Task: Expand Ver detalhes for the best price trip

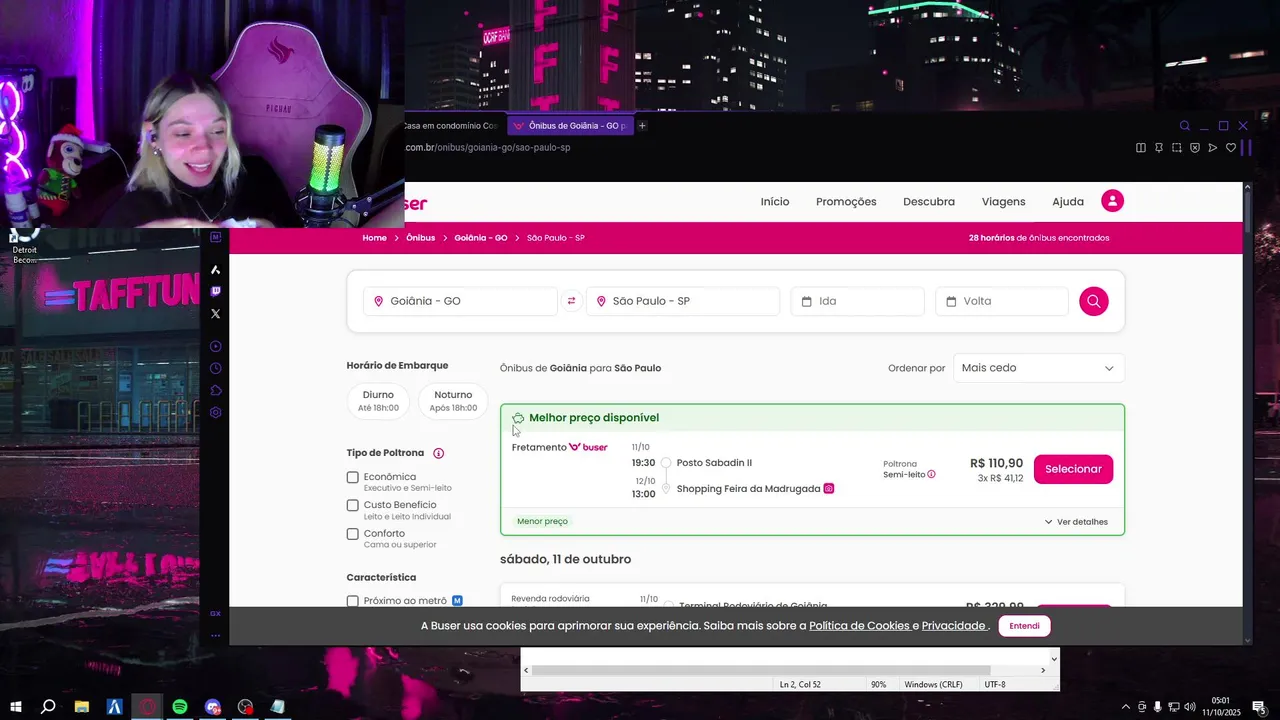Action: [x=1076, y=522]
